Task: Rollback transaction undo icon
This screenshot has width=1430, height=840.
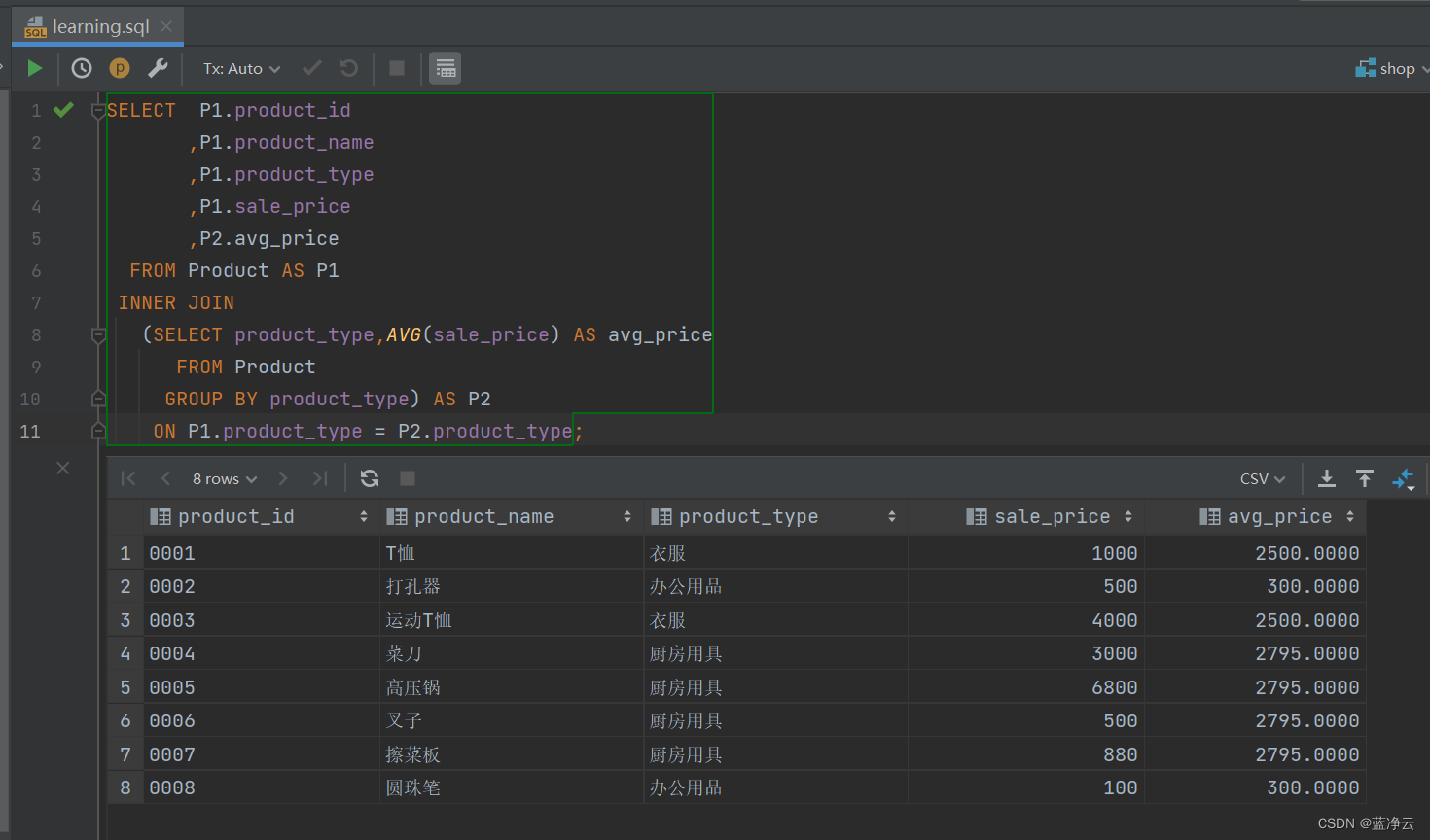Action: [349, 68]
